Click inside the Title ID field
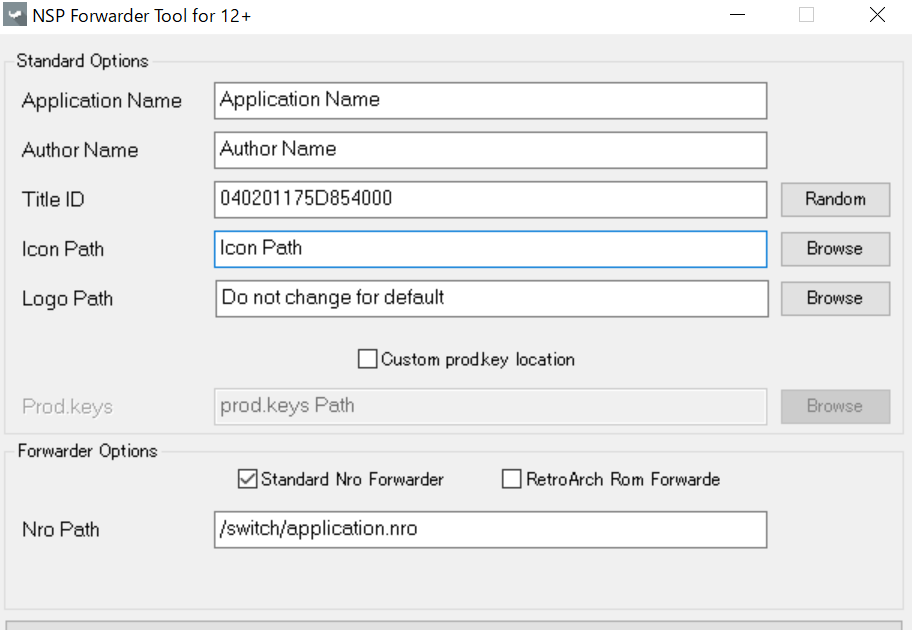912x630 pixels. pos(490,199)
